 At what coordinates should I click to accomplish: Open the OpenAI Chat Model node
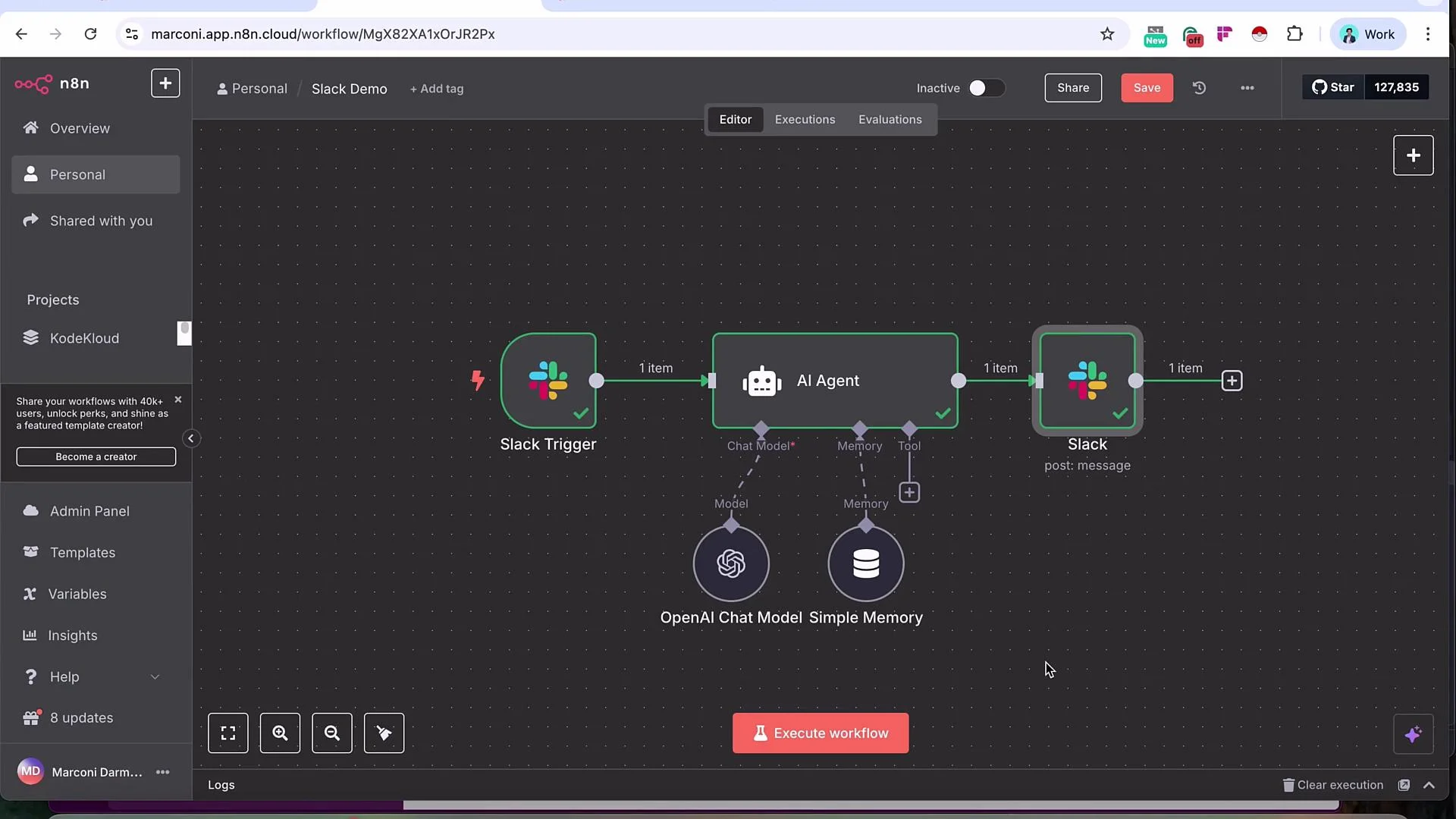pyautogui.click(x=731, y=563)
